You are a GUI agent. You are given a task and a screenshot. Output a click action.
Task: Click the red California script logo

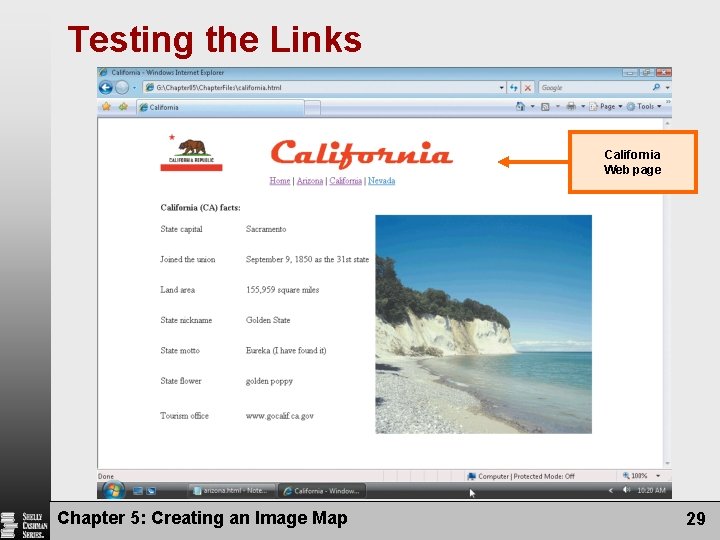tap(362, 154)
